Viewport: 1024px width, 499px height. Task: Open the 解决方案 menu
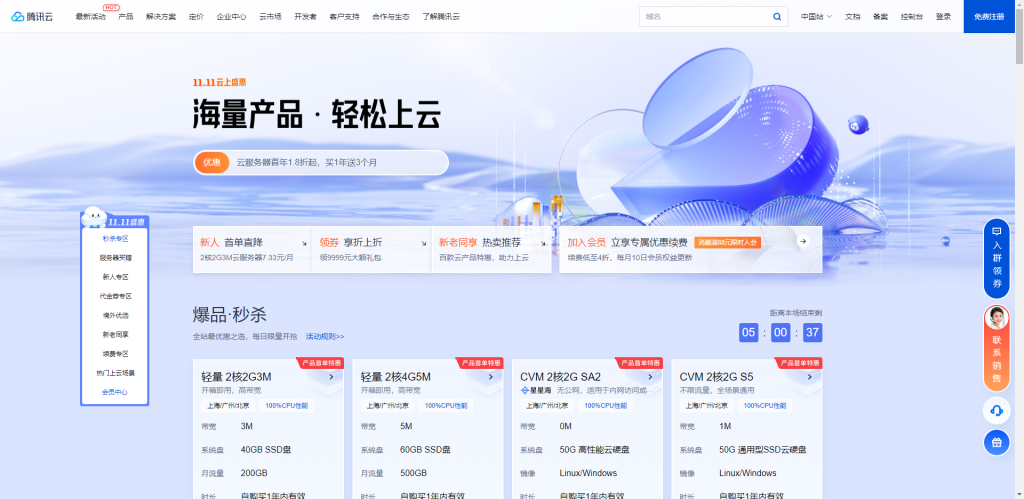tap(161, 16)
